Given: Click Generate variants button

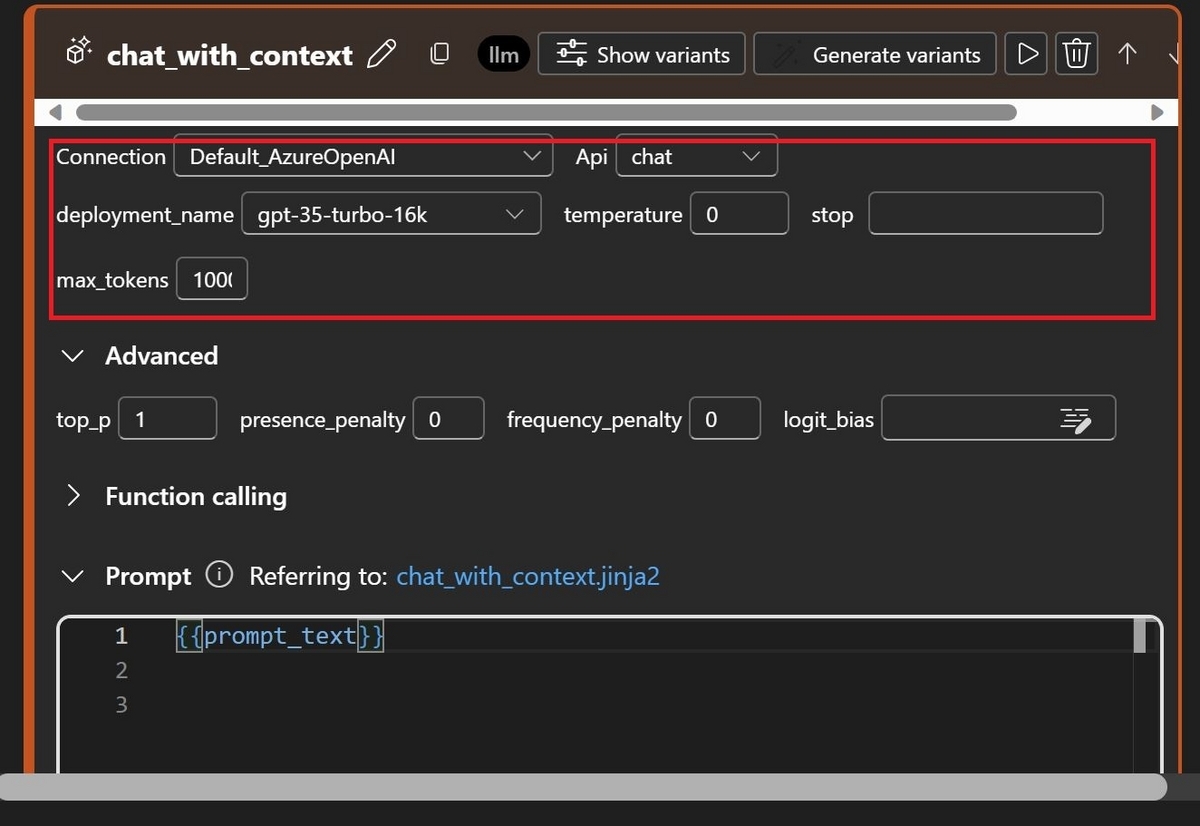Looking at the screenshot, I should [x=875, y=54].
